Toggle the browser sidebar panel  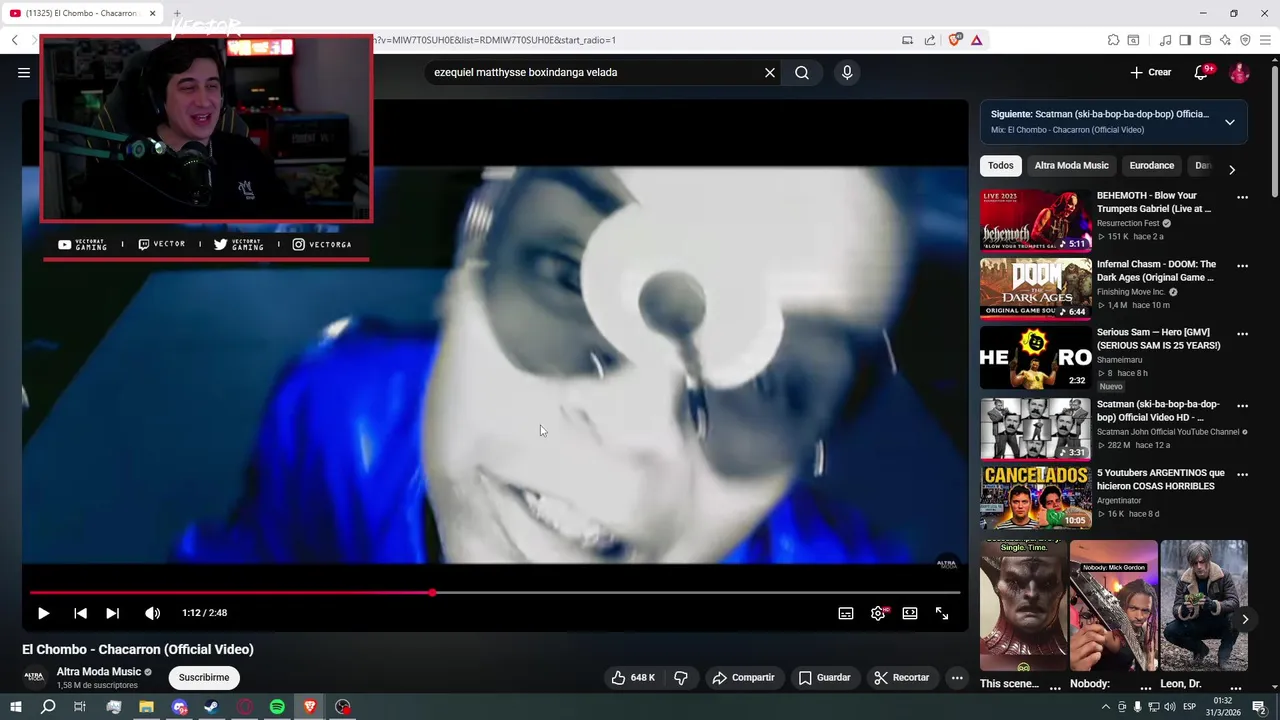coord(1185,40)
